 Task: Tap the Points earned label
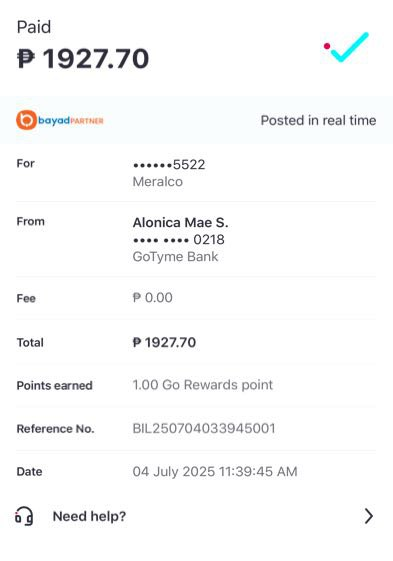click(x=54, y=385)
